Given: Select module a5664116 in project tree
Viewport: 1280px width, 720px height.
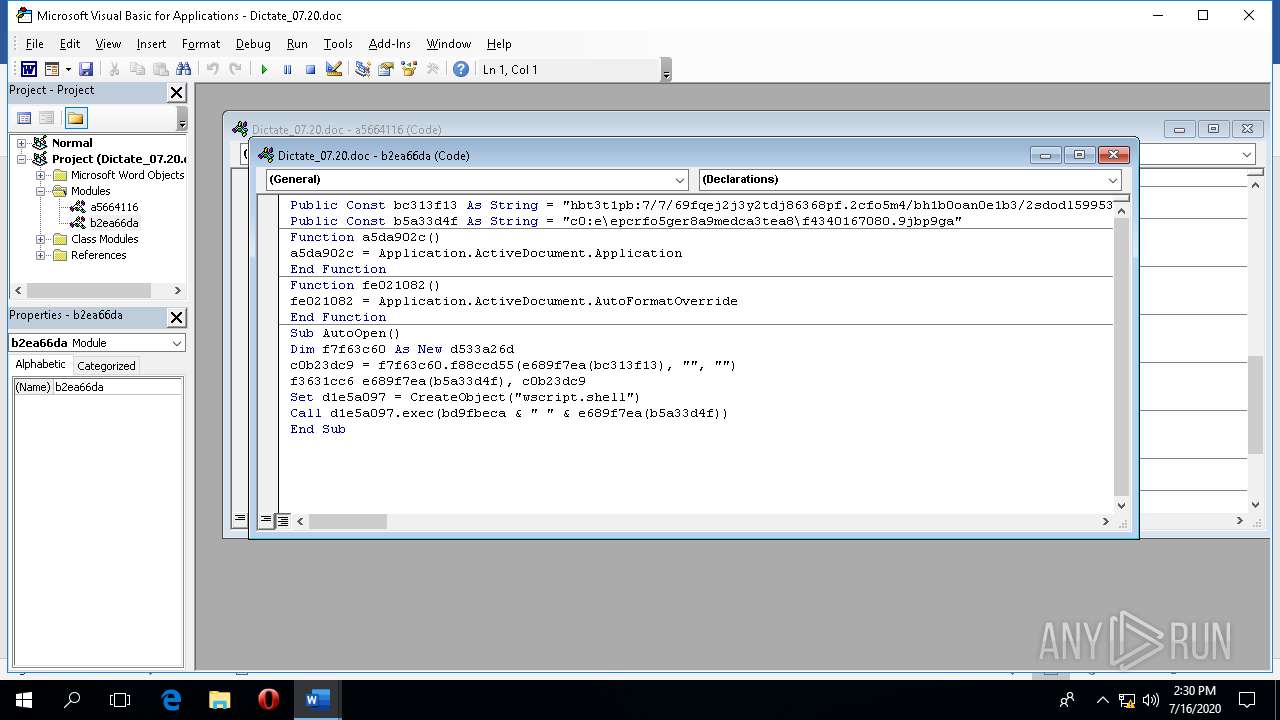Looking at the screenshot, I should 114,207.
